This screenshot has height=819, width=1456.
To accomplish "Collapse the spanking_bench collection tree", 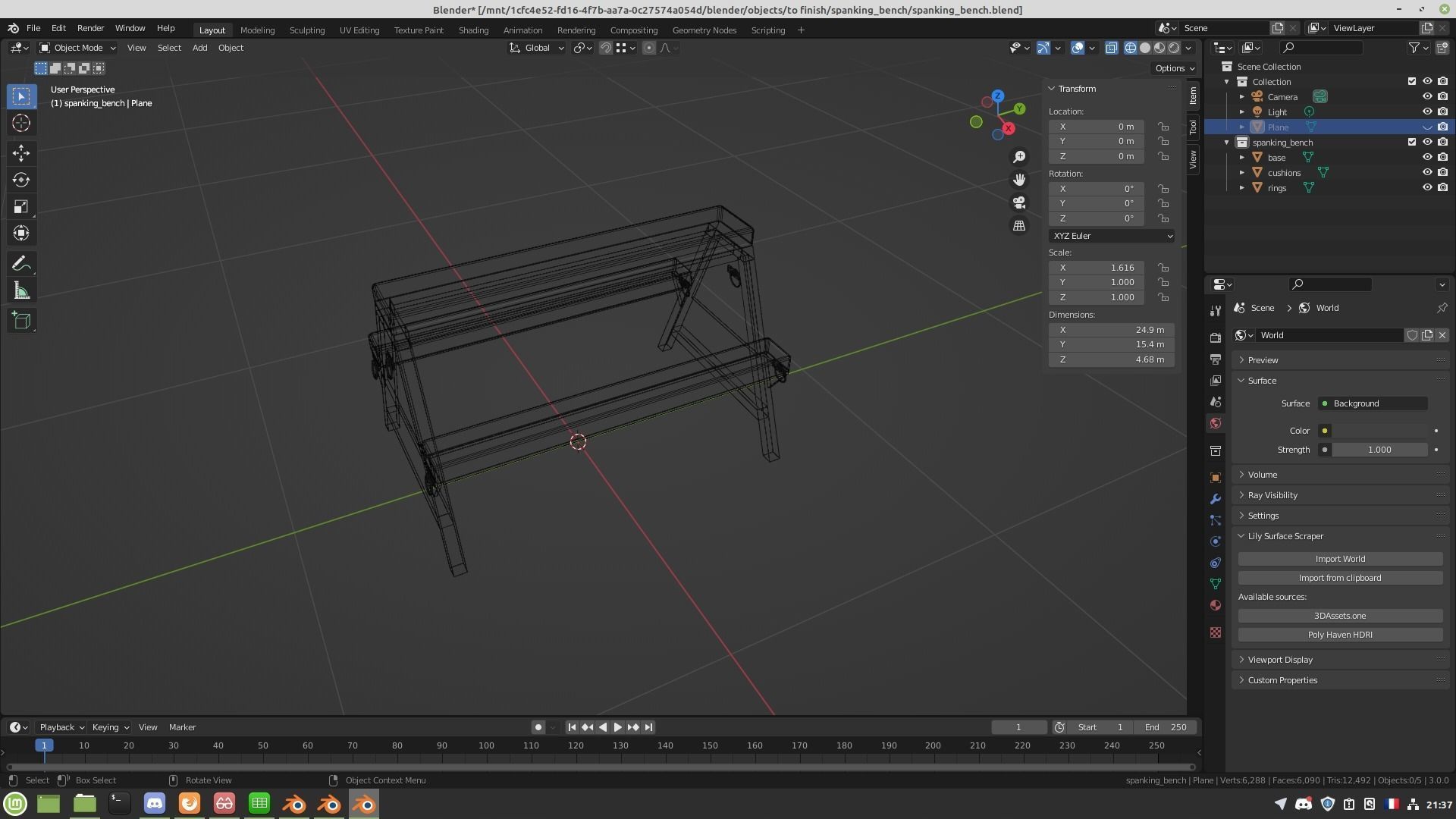I will [1227, 143].
